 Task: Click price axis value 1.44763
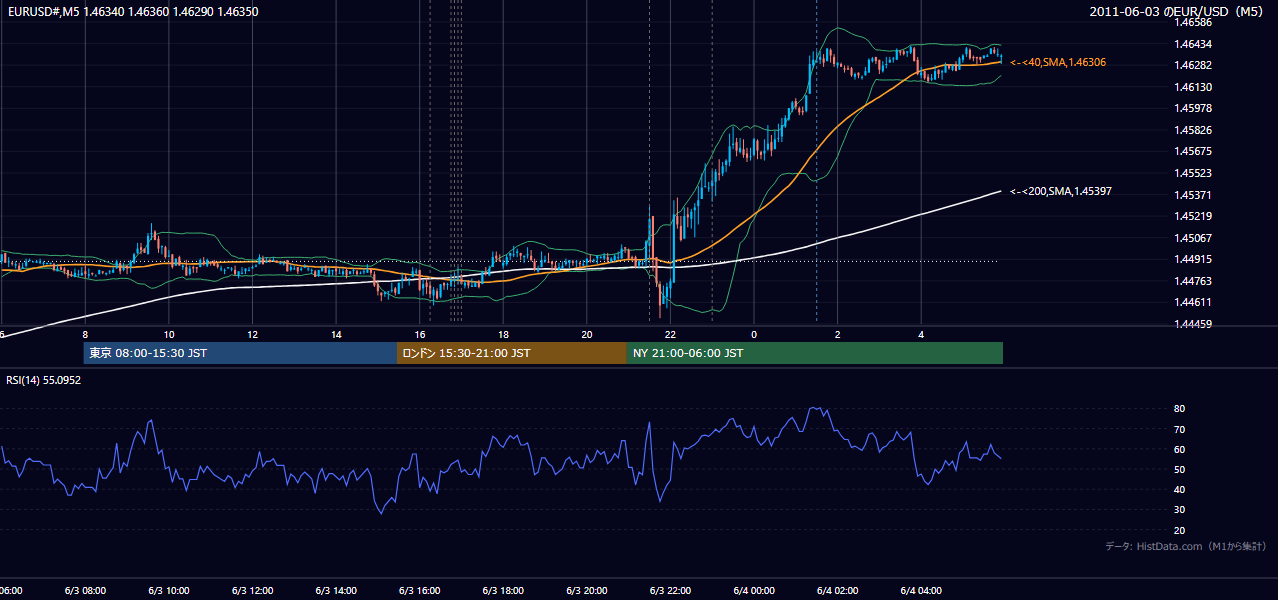[1194, 281]
